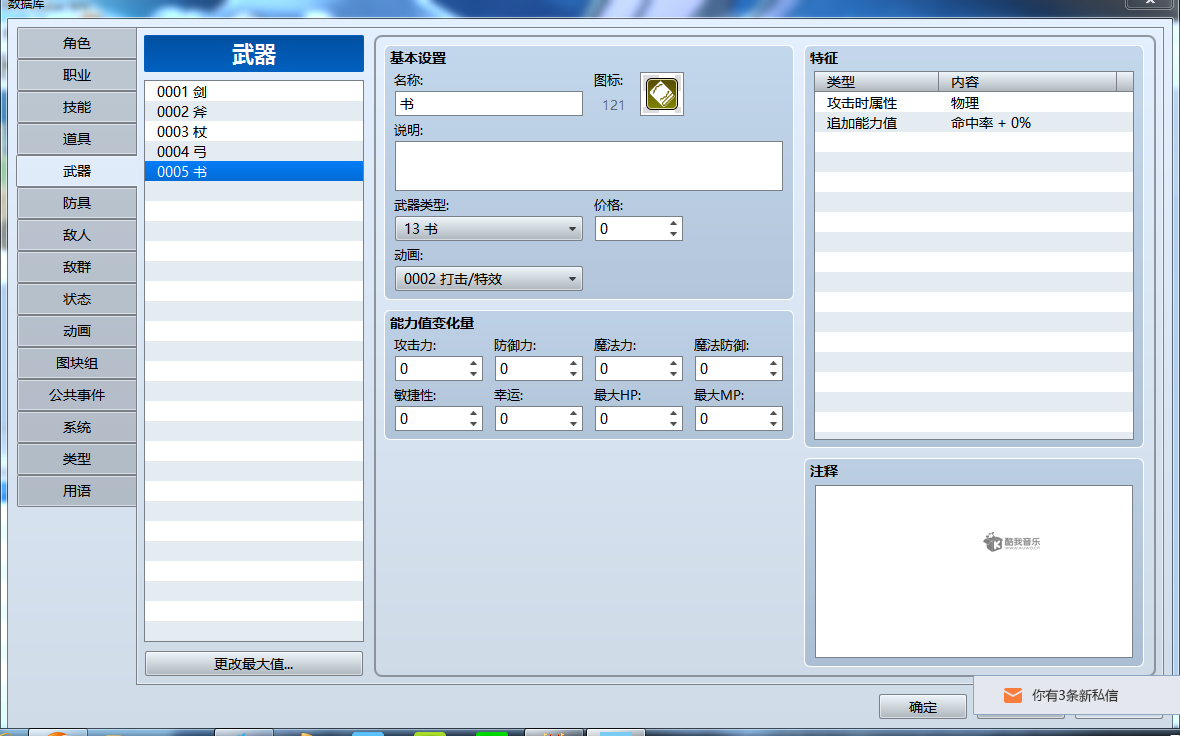1180x736 pixels.
Task: Choose weapon 0003 杖 from the list
Action: tap(254, 132)
